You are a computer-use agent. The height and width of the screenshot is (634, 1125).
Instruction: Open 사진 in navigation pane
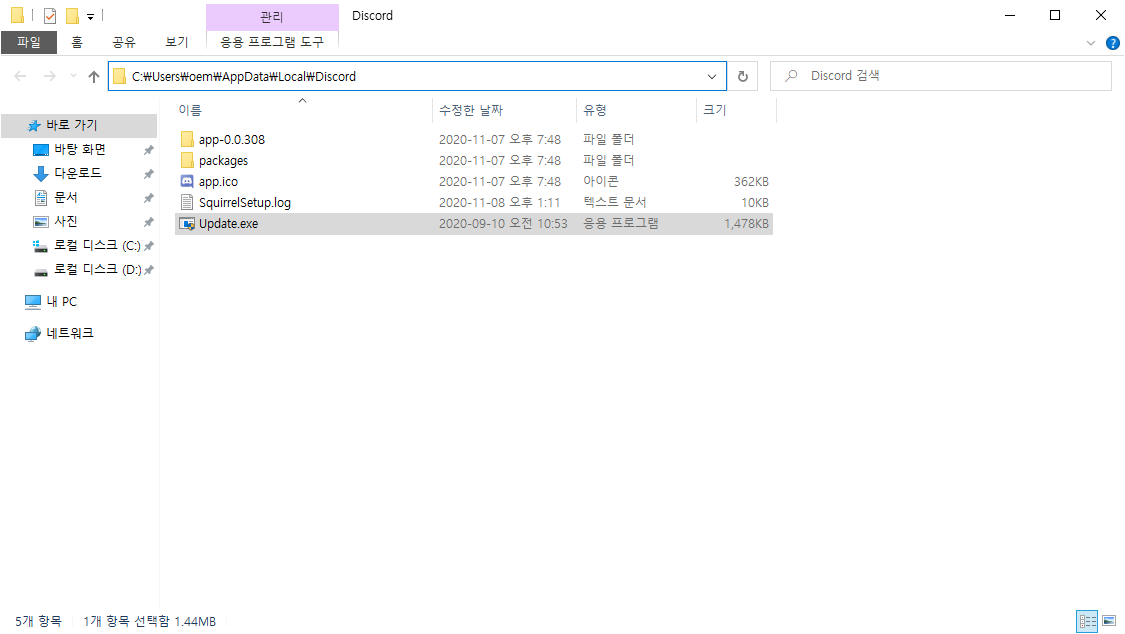pyautogui.click(x=65, y=221)
